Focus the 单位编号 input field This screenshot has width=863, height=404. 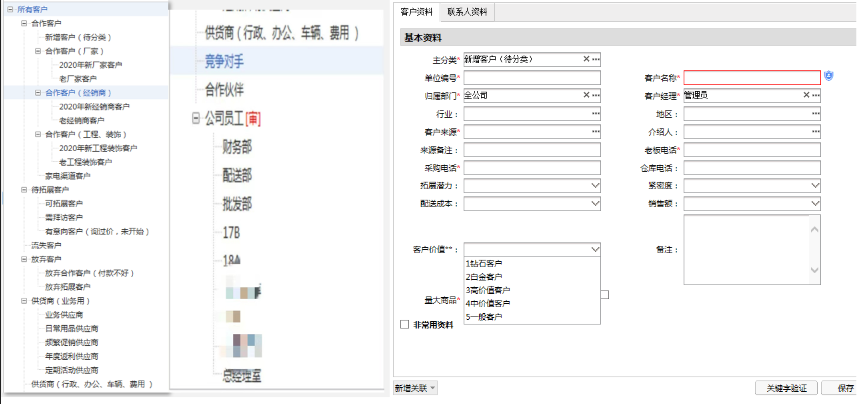click(x=532, y=77)
